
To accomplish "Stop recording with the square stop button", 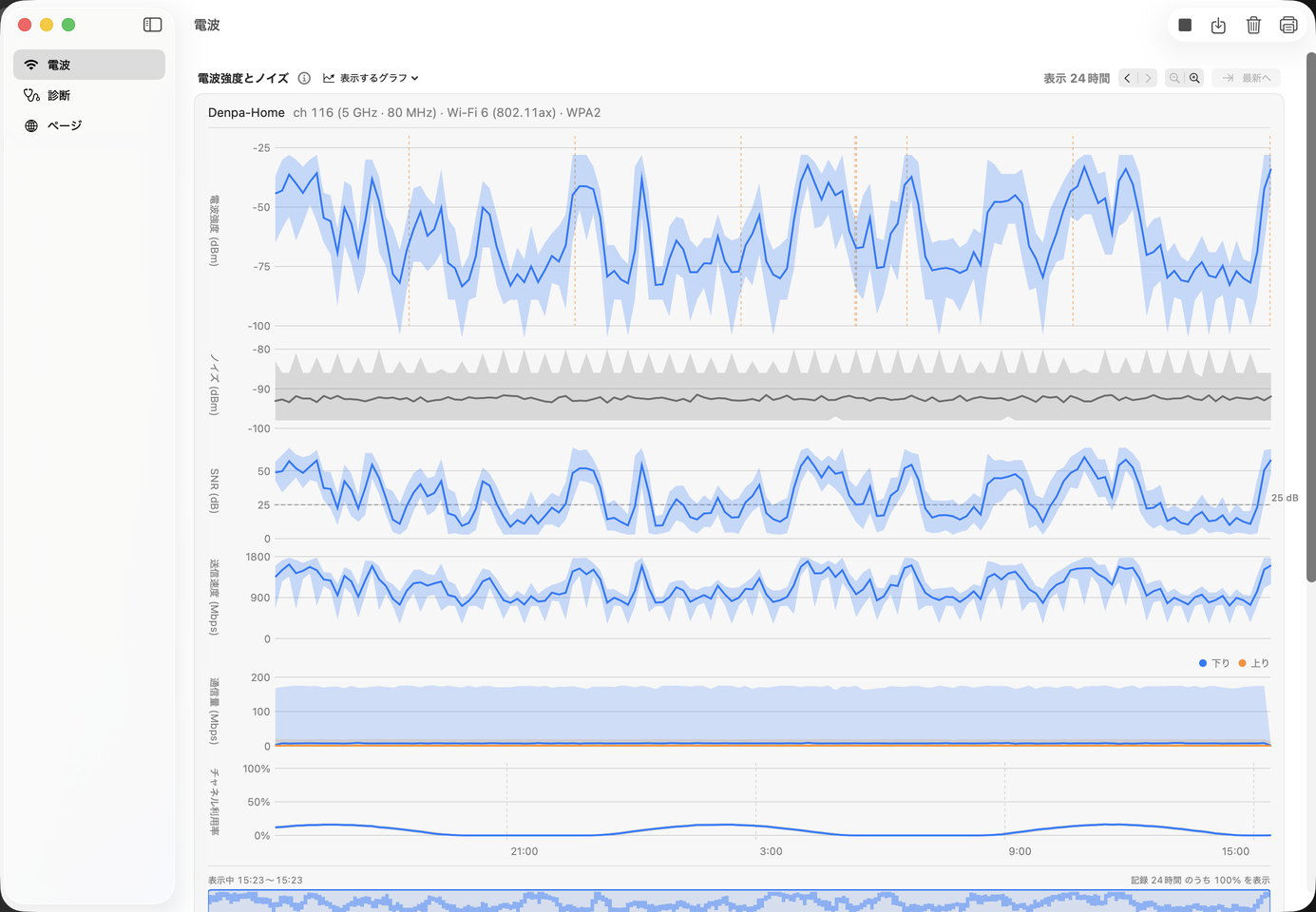I will coord(1185,26).
